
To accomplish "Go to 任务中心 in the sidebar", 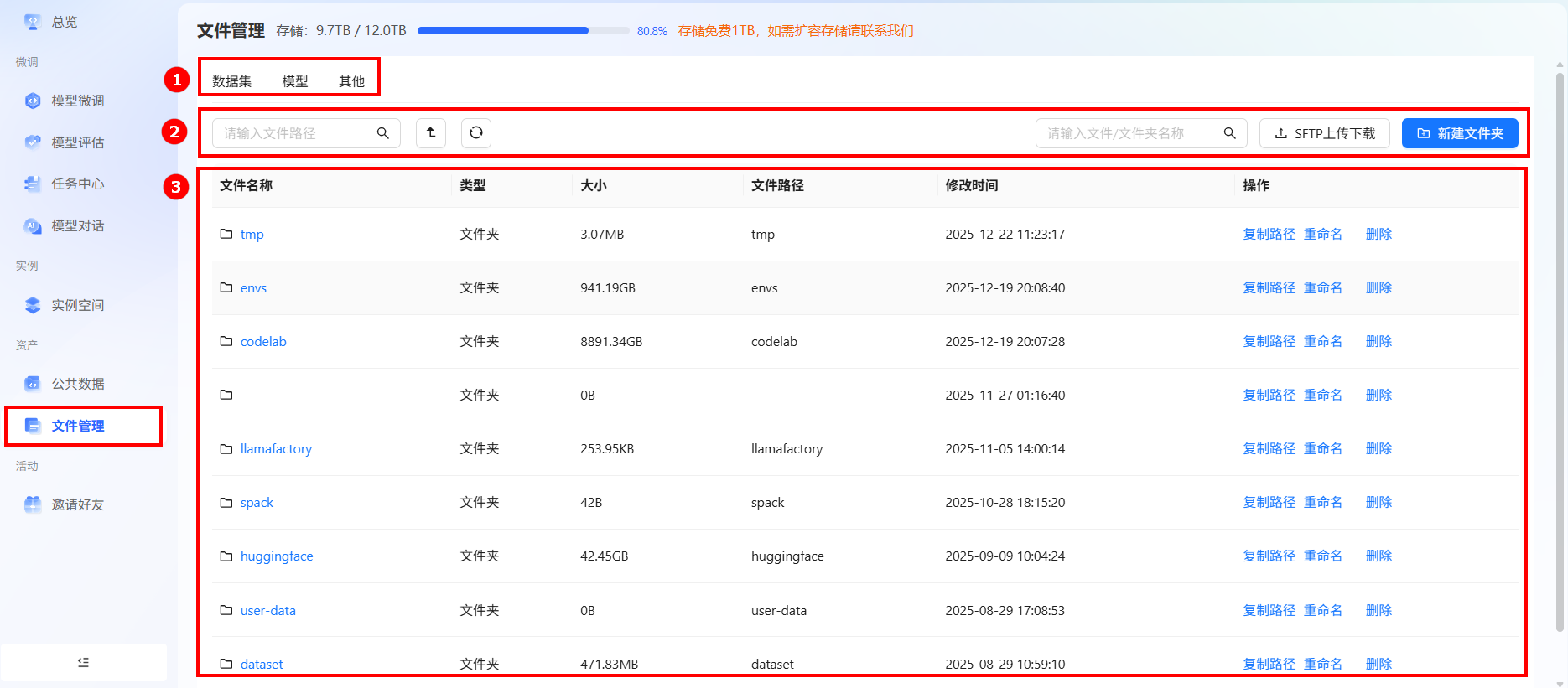I will [x=77, y=184].
